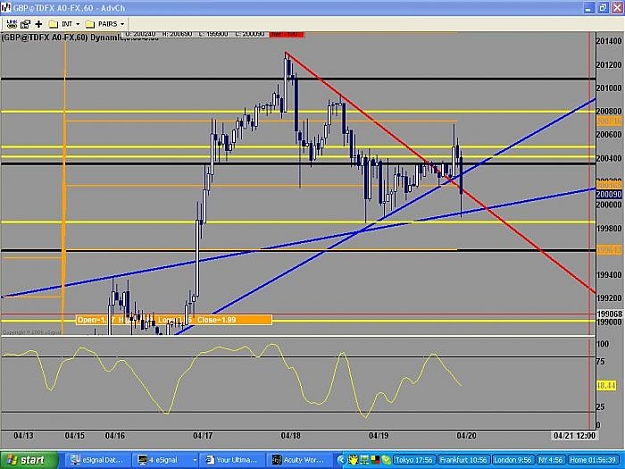Switch to eSignal Data taskbar item
This screenshot has width=625, height=469.
click(x=98, y=460)
